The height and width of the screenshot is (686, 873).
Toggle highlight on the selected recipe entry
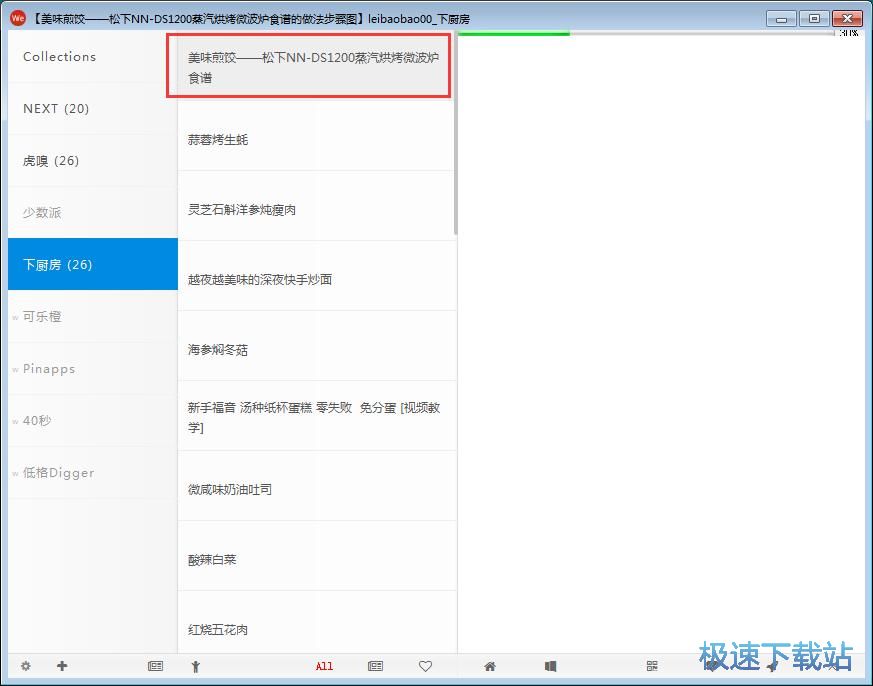(309, 66)
